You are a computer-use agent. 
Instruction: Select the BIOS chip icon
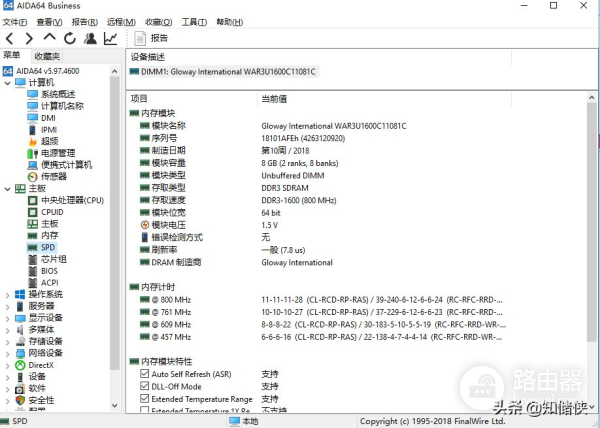33,271
